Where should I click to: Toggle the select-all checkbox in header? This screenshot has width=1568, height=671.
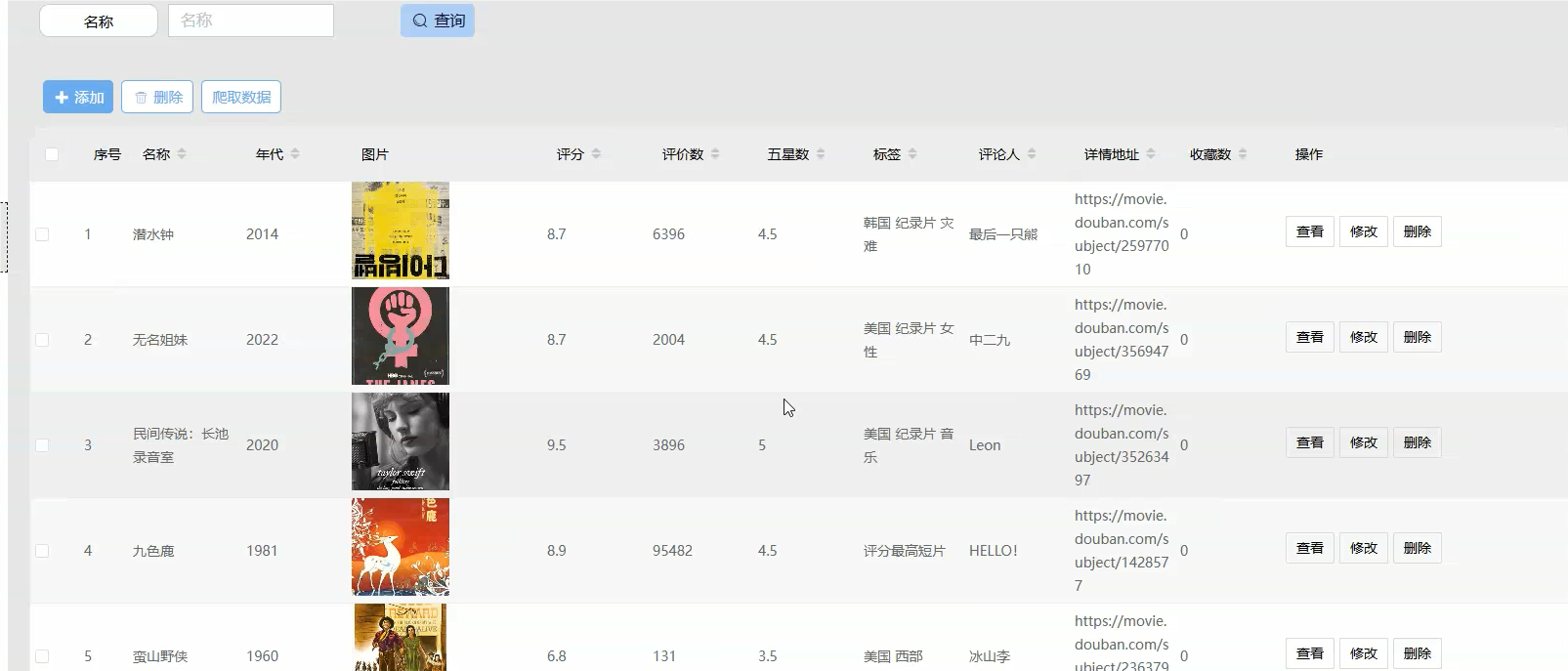tap(52, 154)
